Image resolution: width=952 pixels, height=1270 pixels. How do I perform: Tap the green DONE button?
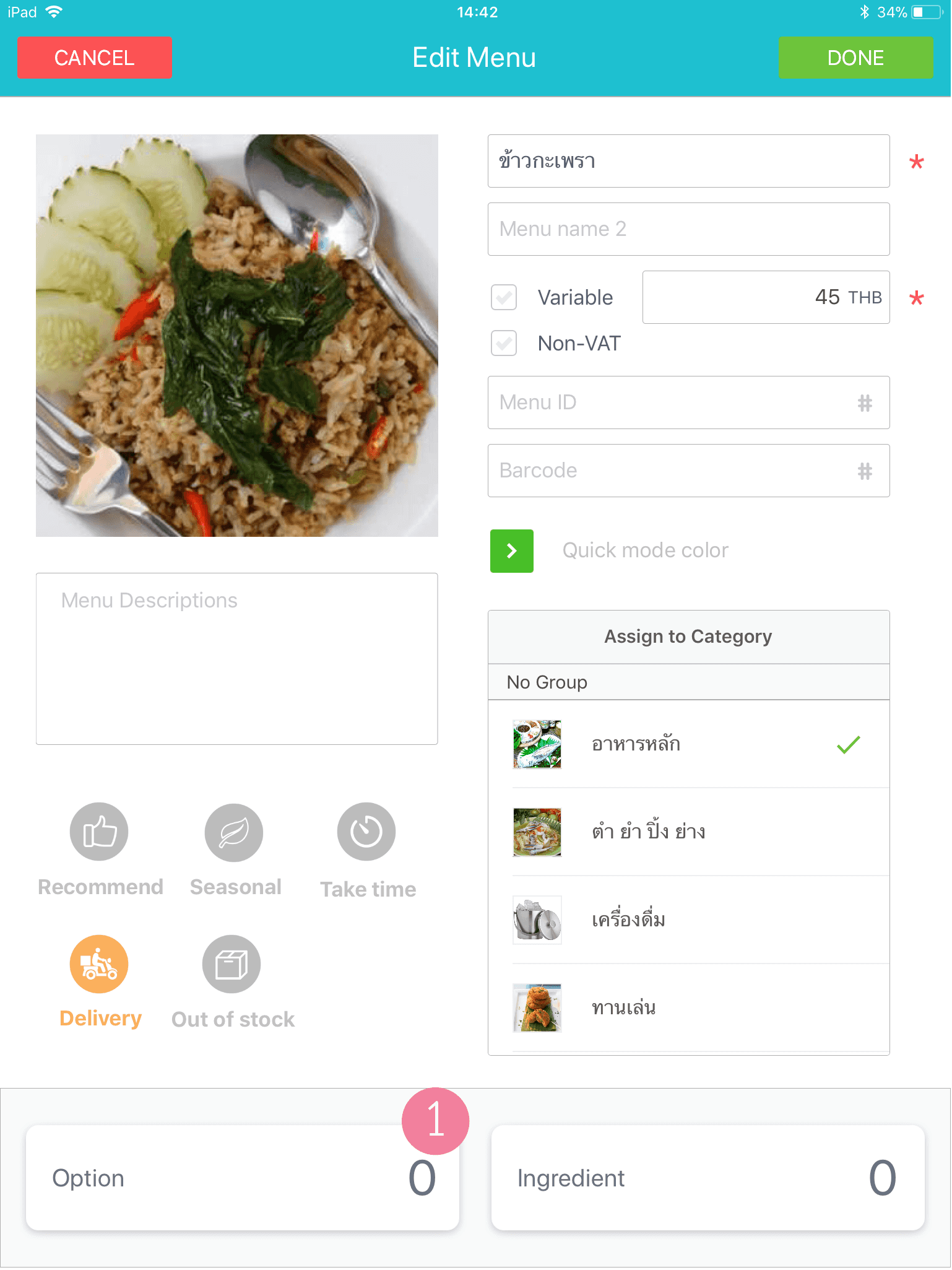click(855, 58)
